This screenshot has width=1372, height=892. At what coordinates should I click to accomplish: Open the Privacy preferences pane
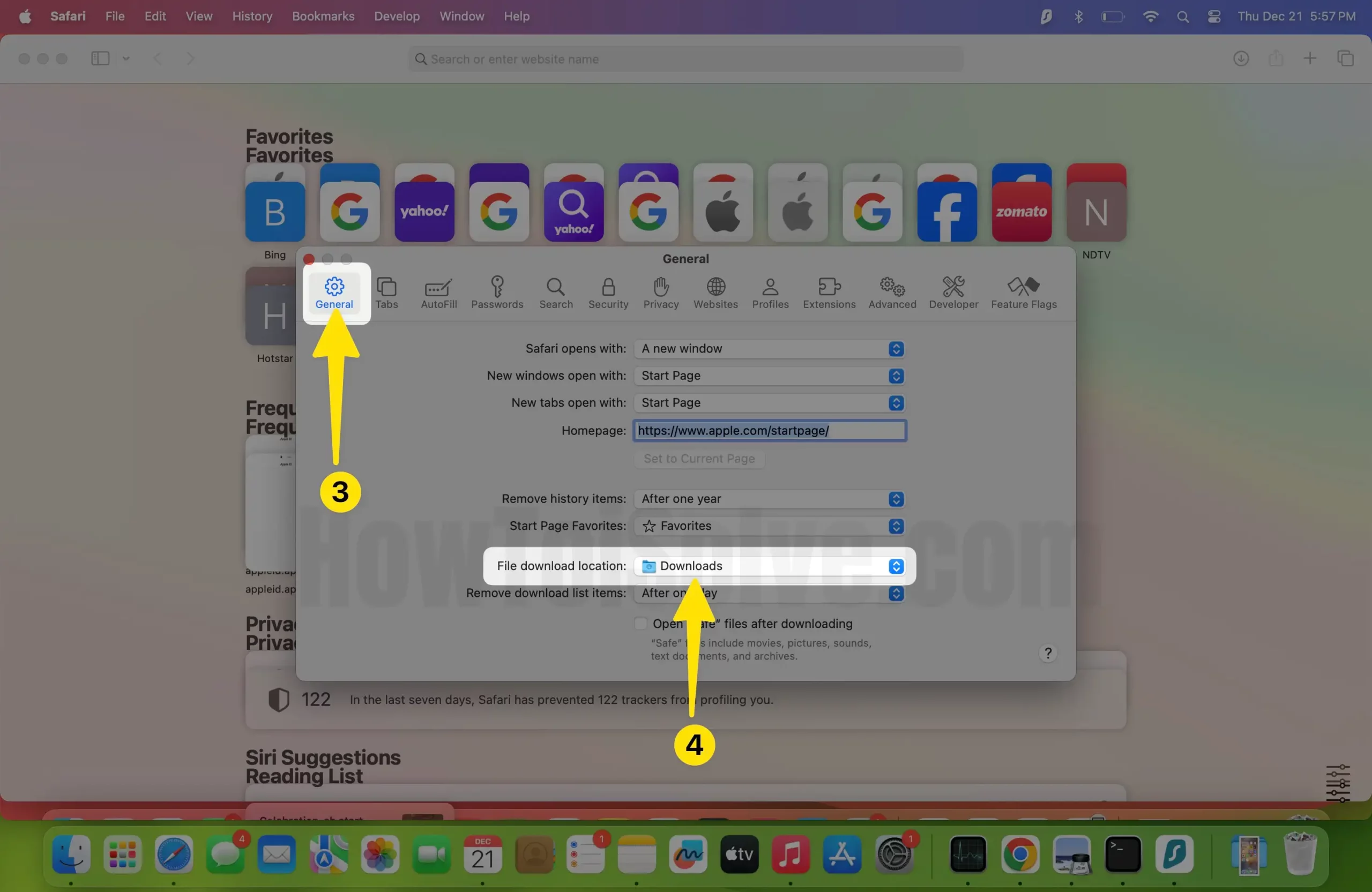661,293
